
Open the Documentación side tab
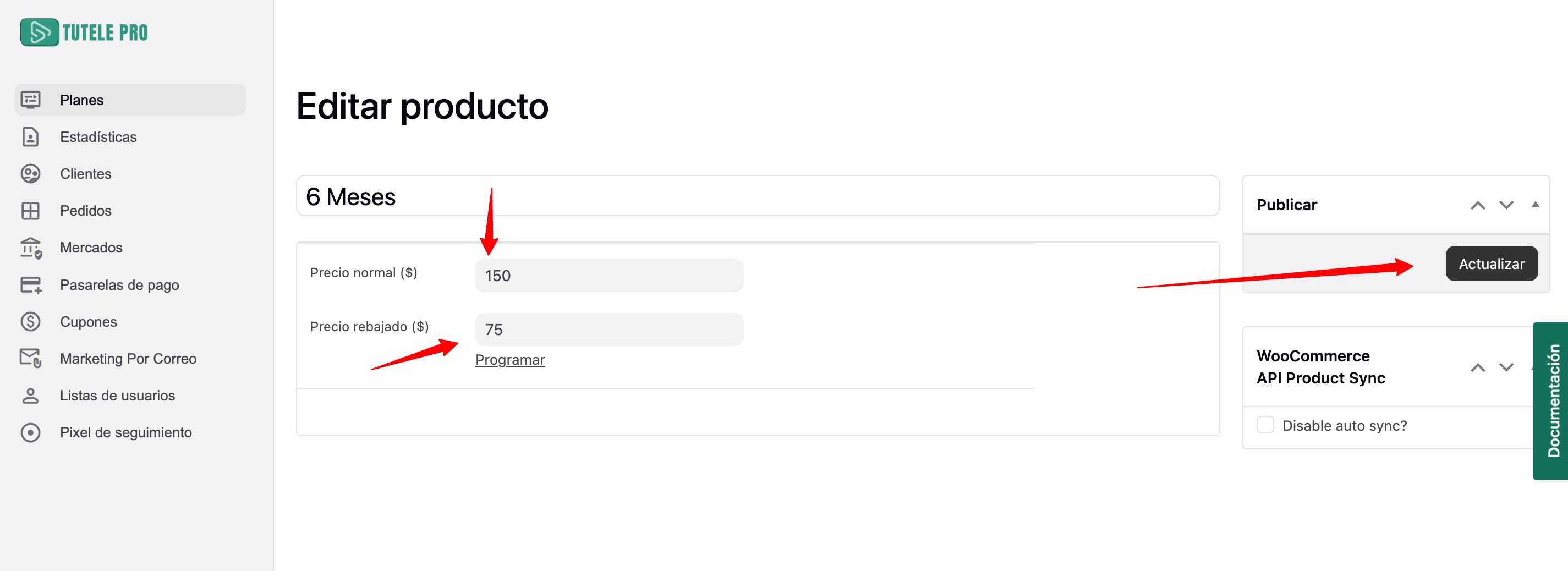[x=1553, y=400]
